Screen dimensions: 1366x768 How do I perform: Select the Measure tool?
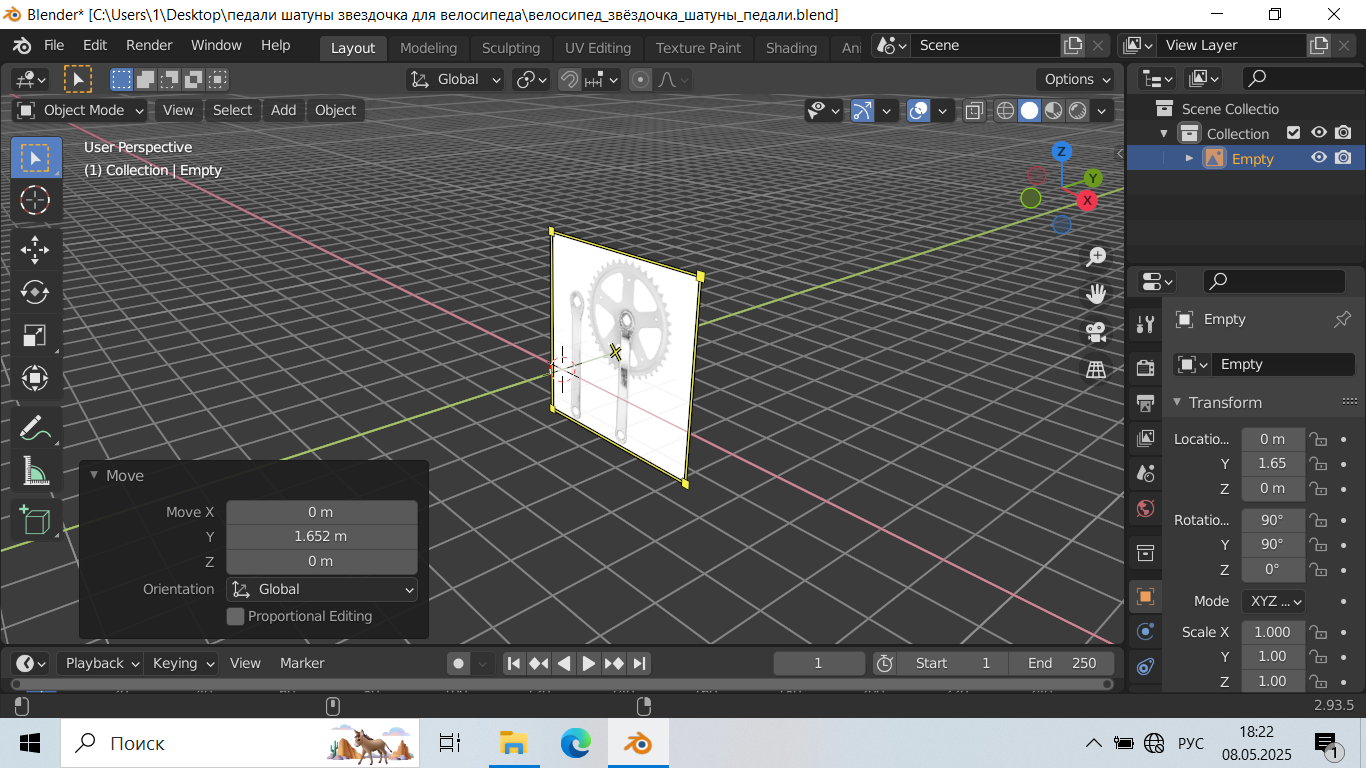coord(35,470)
